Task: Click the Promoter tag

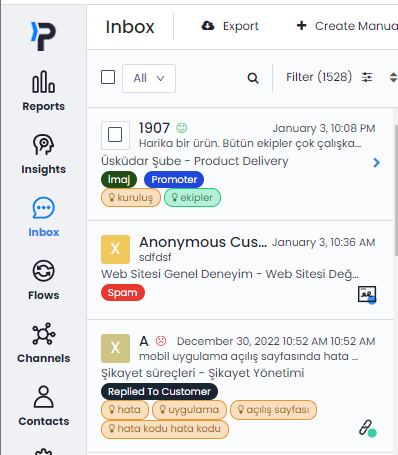Action: 174,179
